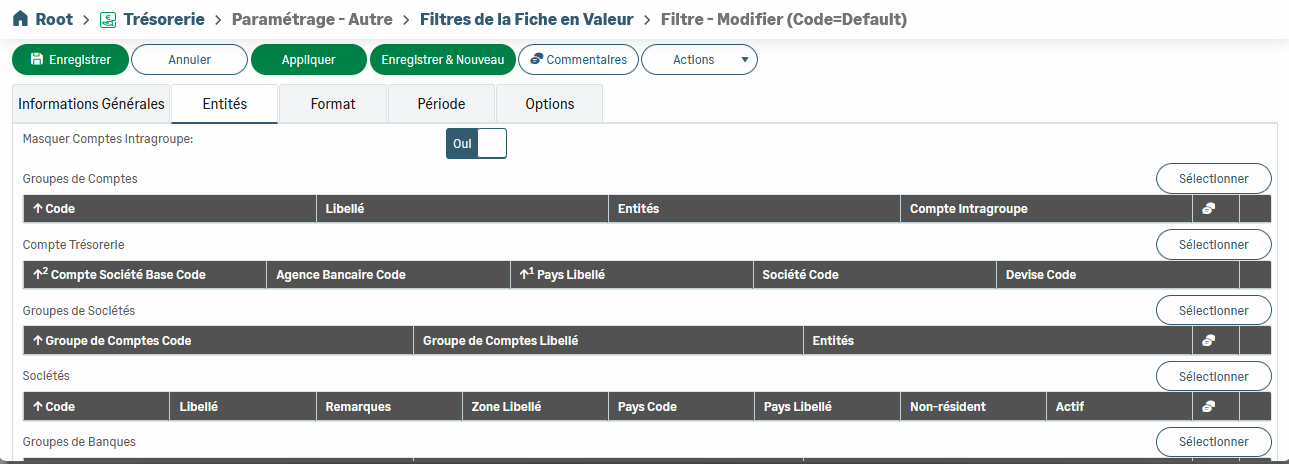Open the Période tab
This screenshot has width=1289, height=464.
tap(441, 104)
